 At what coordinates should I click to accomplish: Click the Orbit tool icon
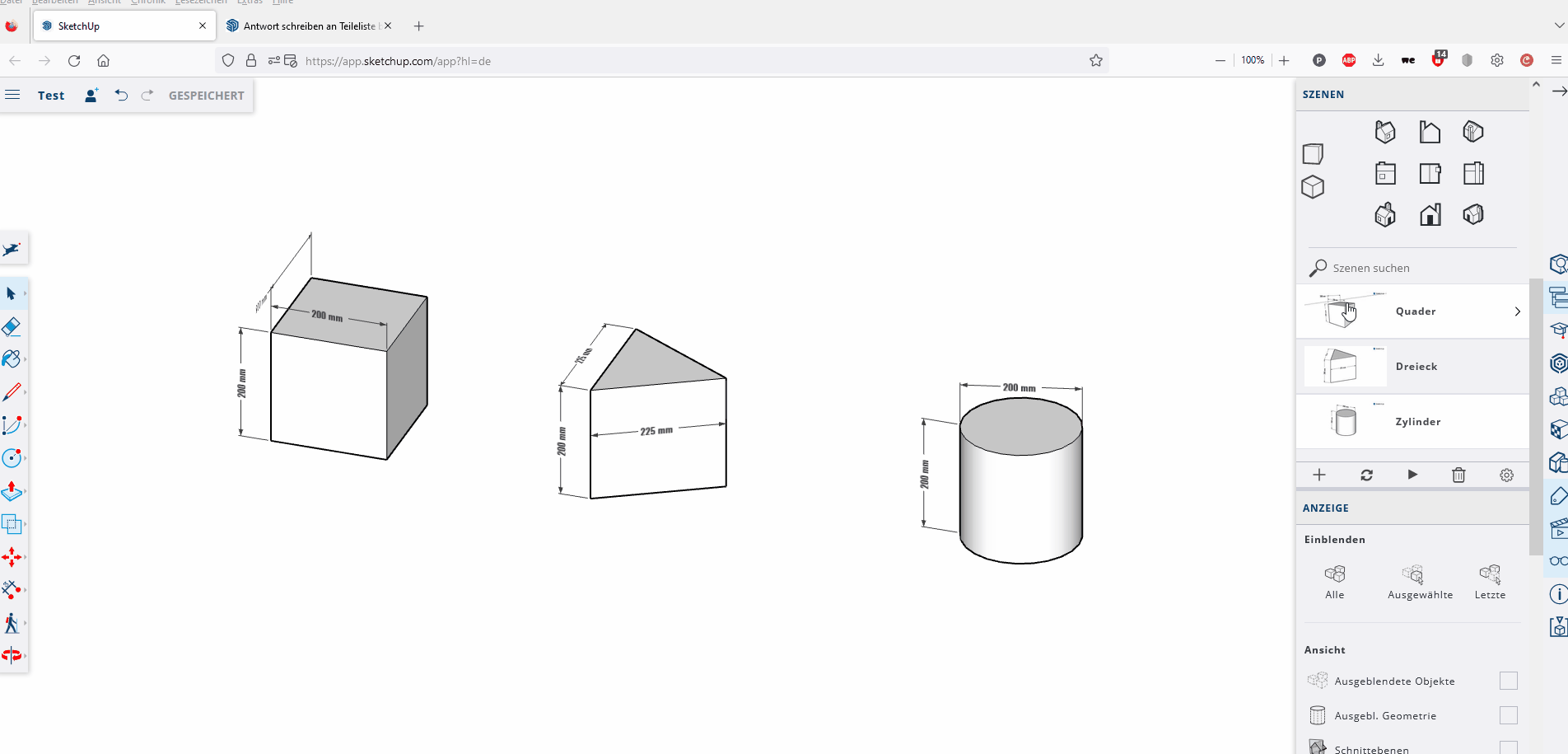12,656
